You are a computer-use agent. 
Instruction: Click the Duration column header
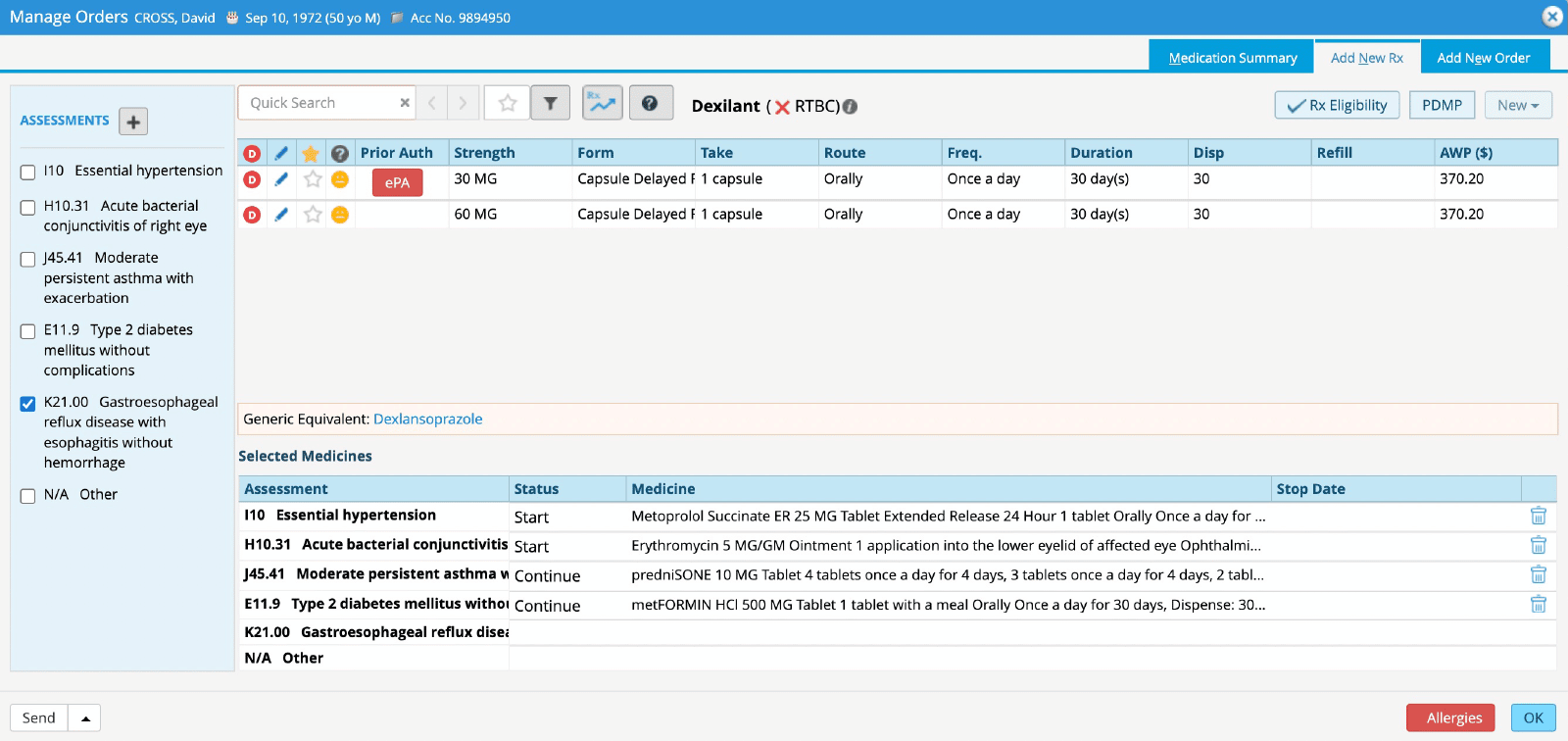point(1126,153)
